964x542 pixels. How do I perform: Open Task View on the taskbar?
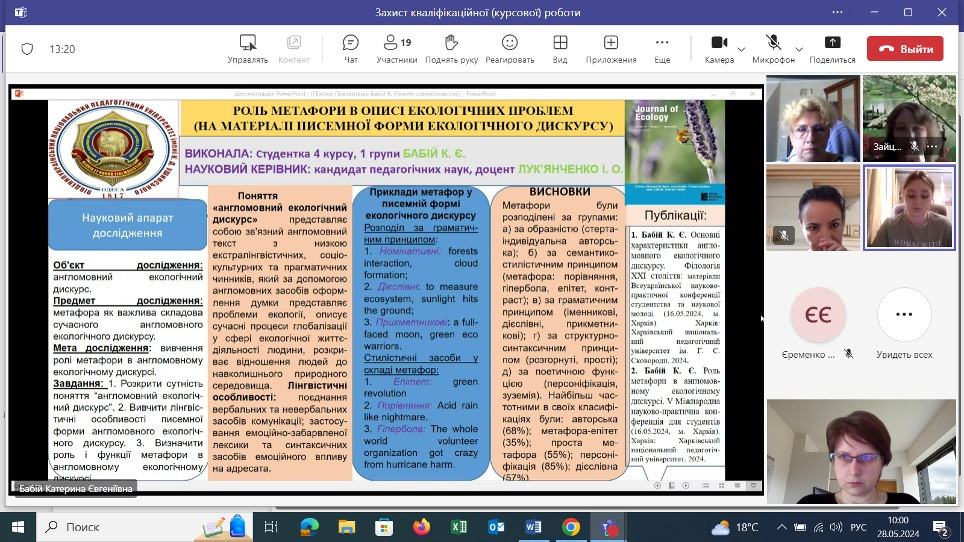click(271, 527)
